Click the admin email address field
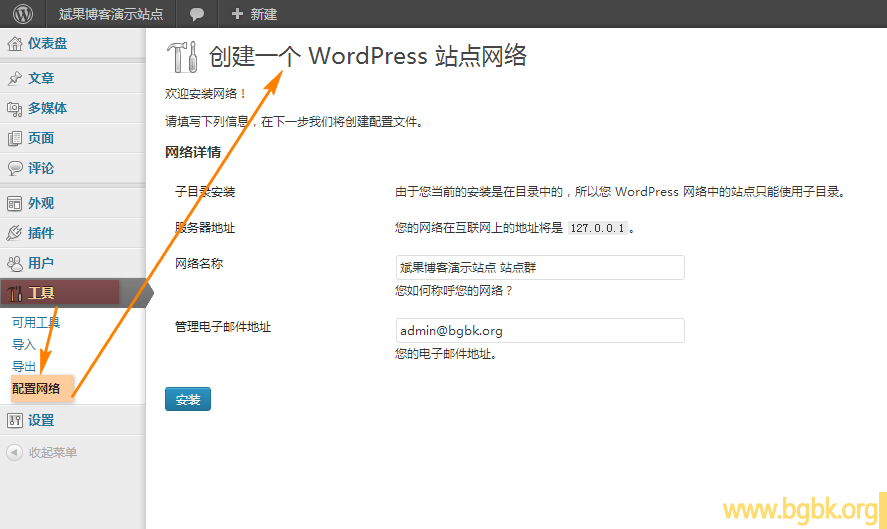The image size is (887, 529). click(540, 330)
